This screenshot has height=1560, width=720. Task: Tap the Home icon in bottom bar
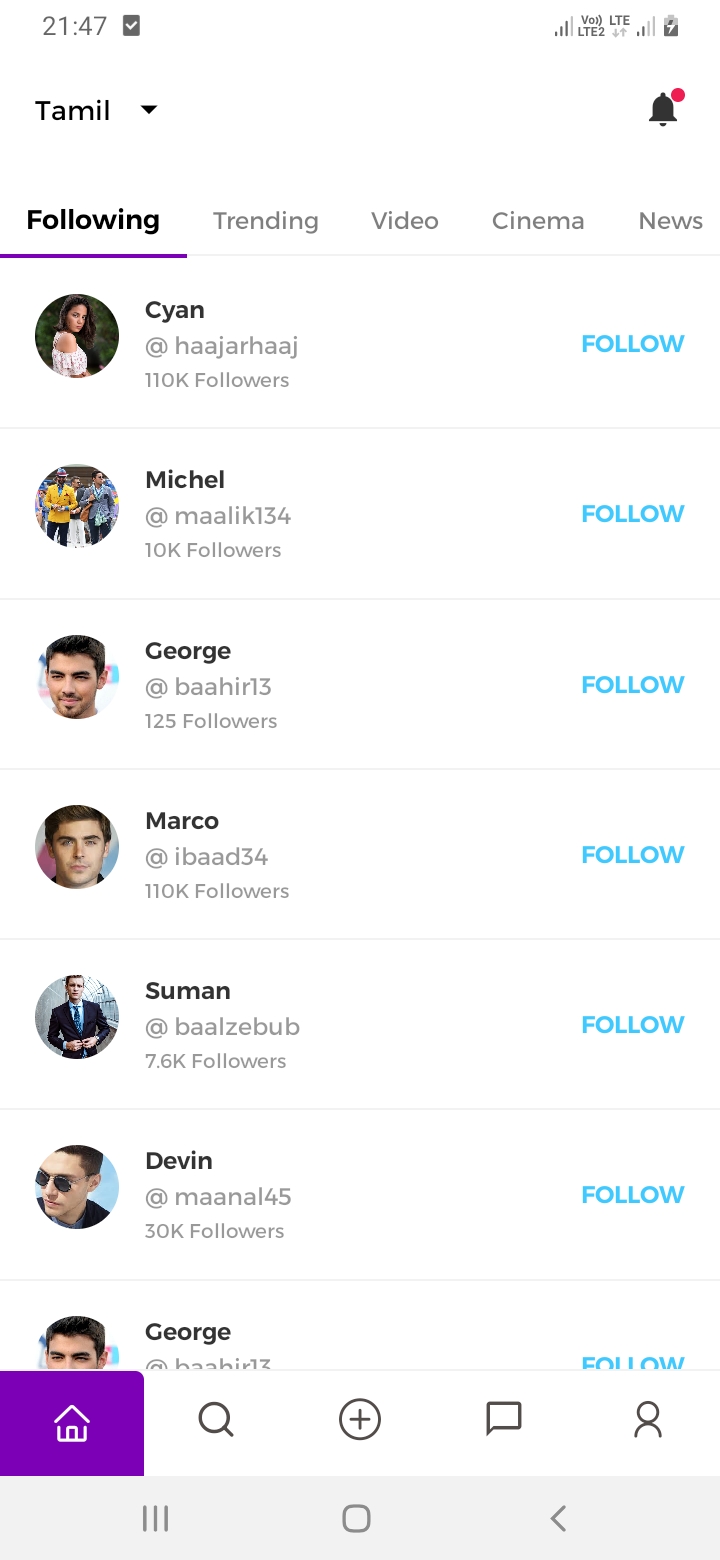72,1422
